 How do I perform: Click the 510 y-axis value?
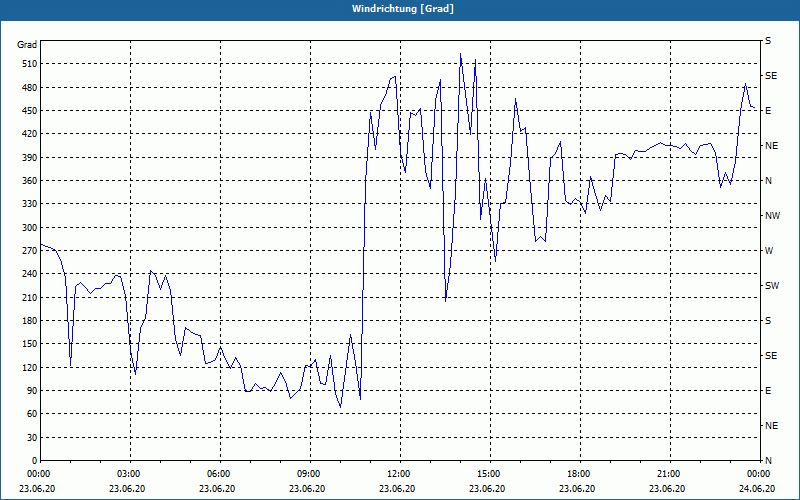(28, 64)
